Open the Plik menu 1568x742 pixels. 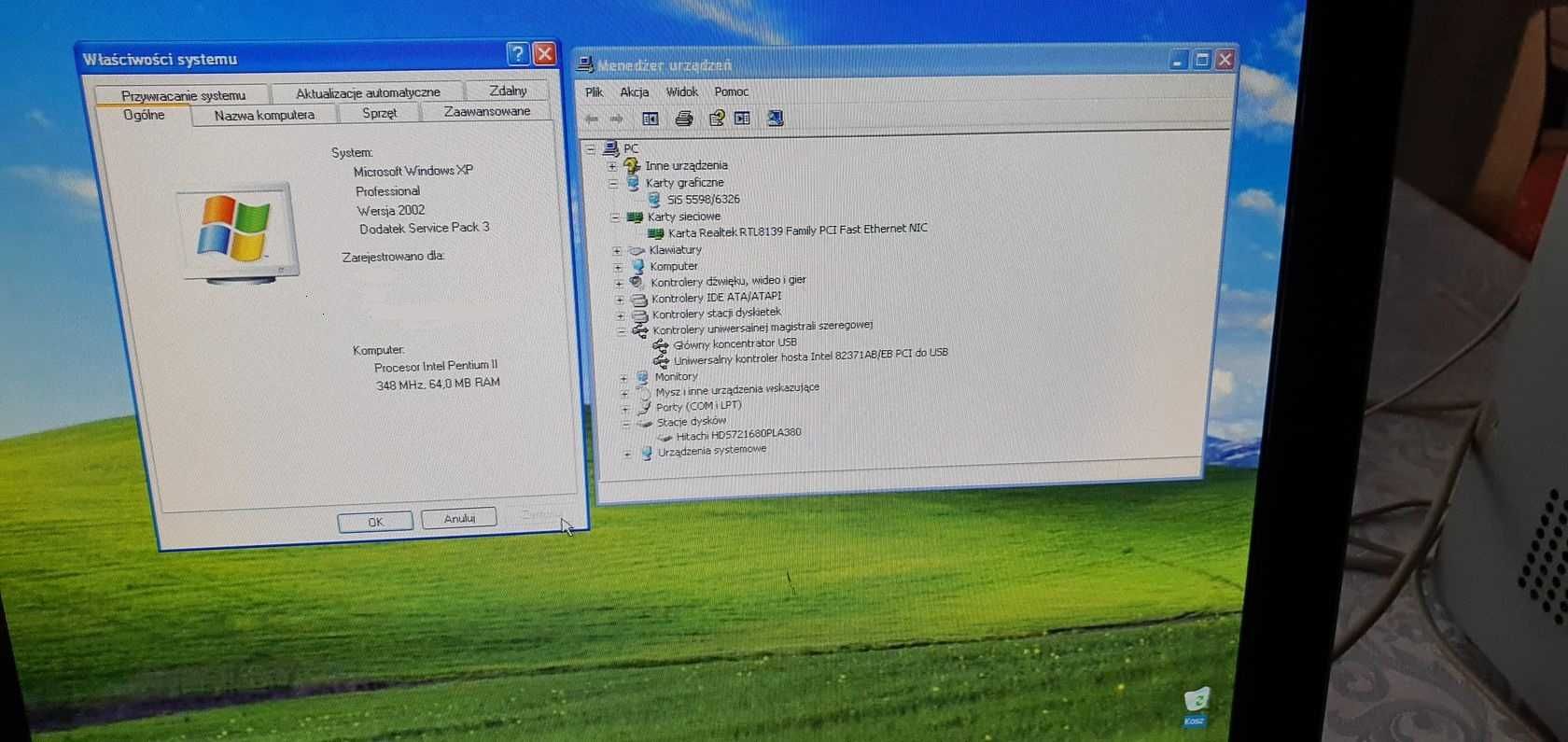click(x=595, y=91)
